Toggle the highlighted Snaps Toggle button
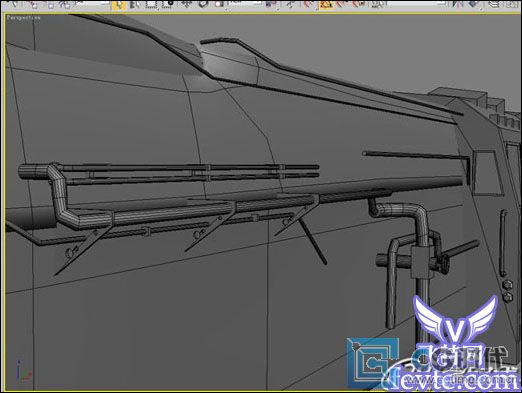The width and height of the screenshot is (522, 393). click(326, 5)
